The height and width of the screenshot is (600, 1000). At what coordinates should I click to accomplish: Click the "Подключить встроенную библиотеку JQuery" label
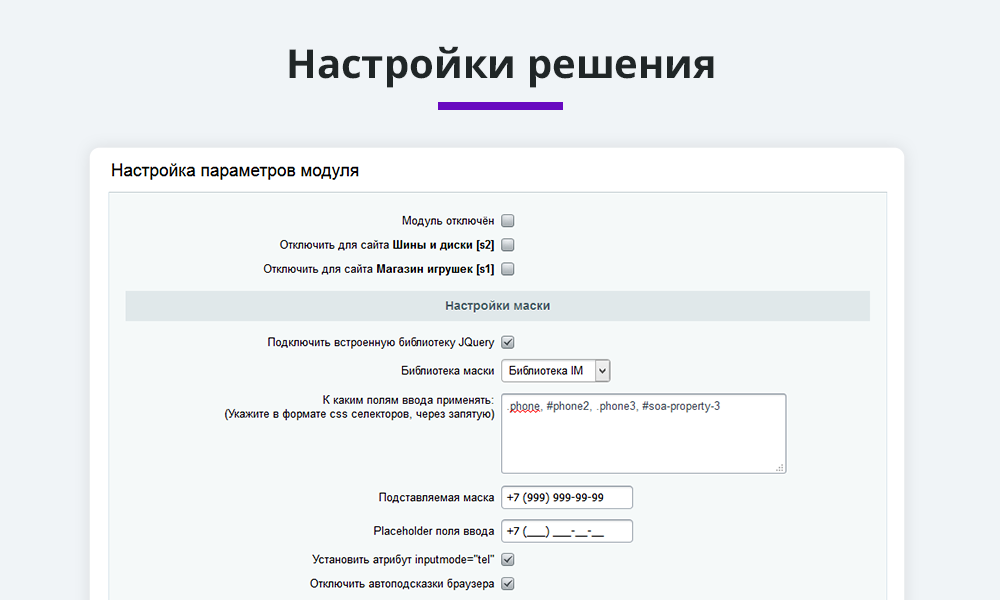click(380, 343)
